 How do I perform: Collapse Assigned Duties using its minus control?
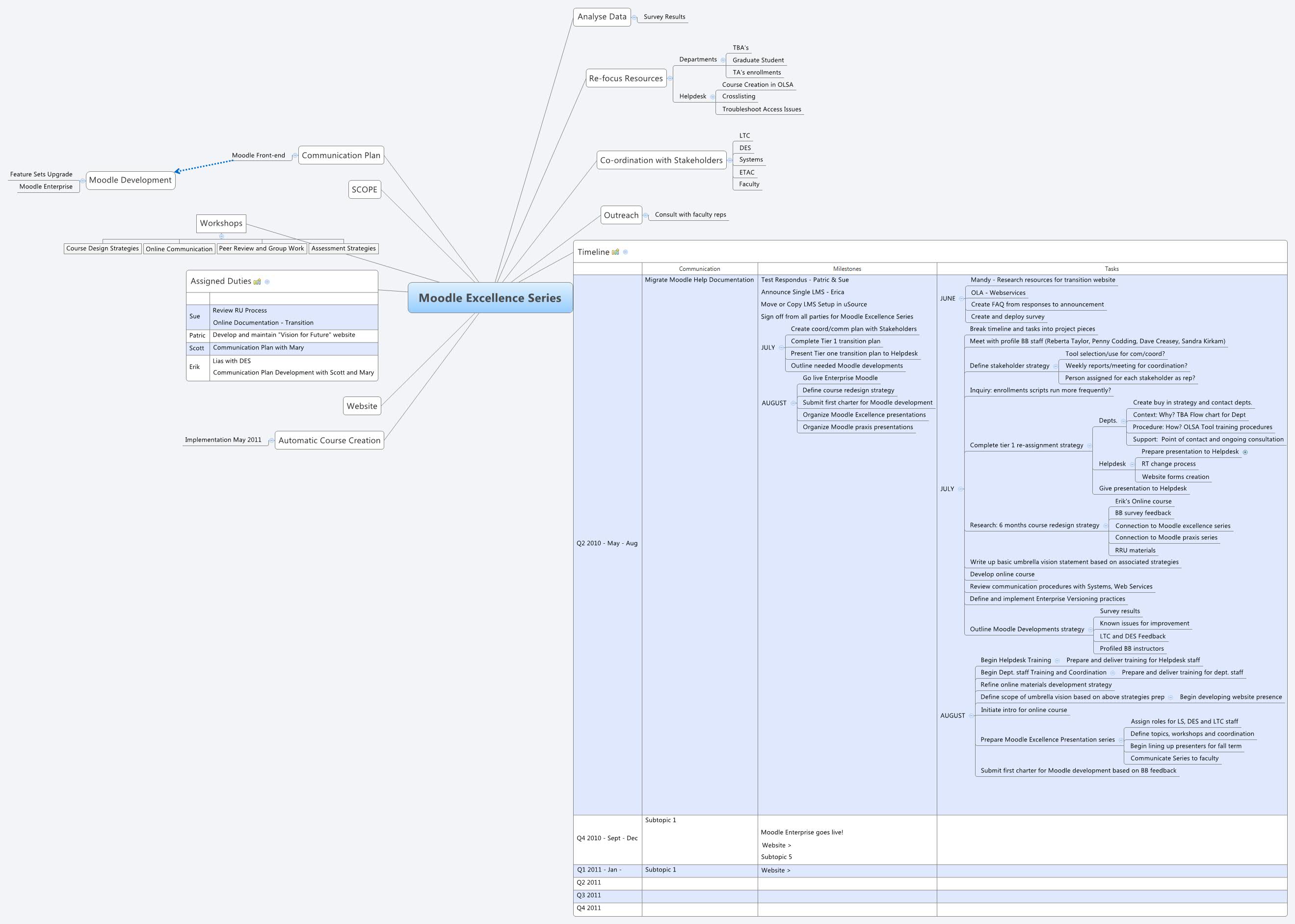pyautogui.click(x=267, y=281)
